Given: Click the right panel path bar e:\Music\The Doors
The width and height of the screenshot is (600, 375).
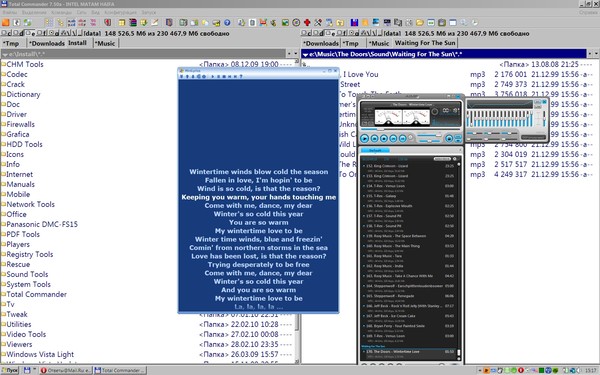Looking at the screenshot, I should click(x=444, y=54).
